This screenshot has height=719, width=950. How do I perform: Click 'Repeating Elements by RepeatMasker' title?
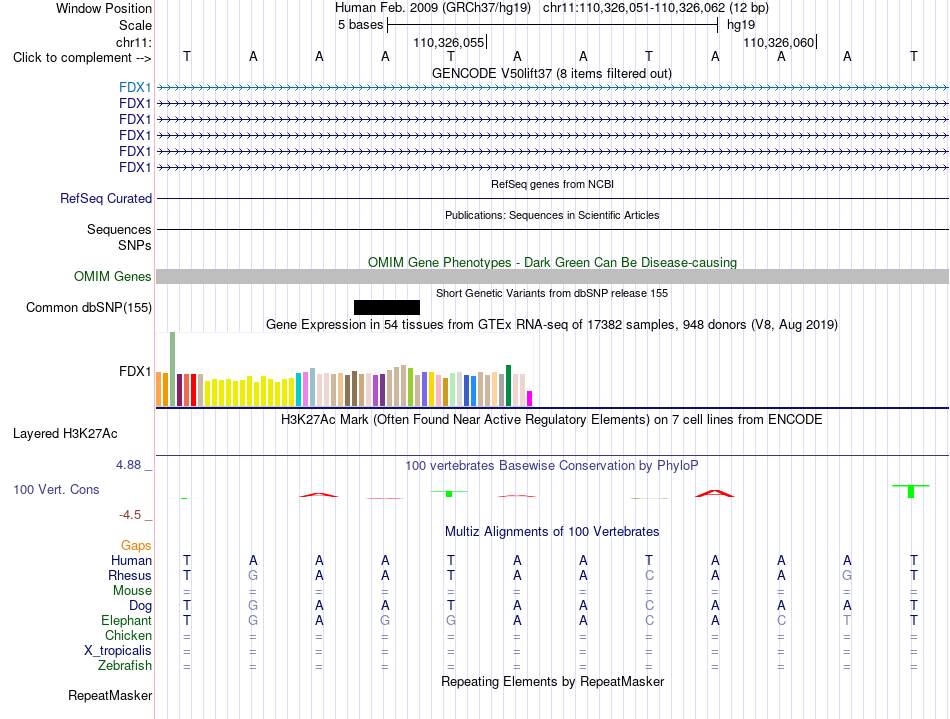(553, 681)
